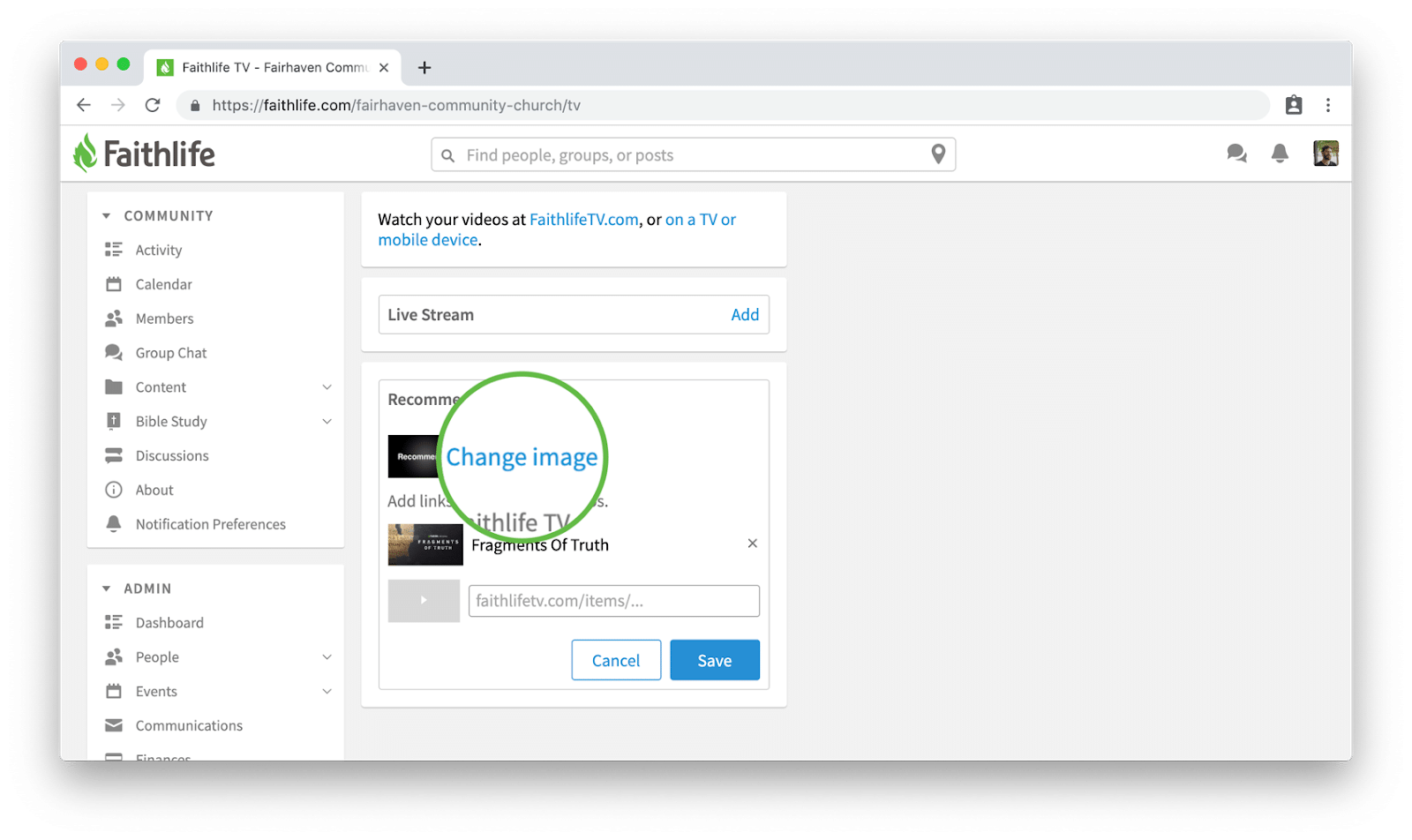Click the 'Fragments Of Truth' title text
This screenshot has width=1412, height=840.
click(540, 545)
